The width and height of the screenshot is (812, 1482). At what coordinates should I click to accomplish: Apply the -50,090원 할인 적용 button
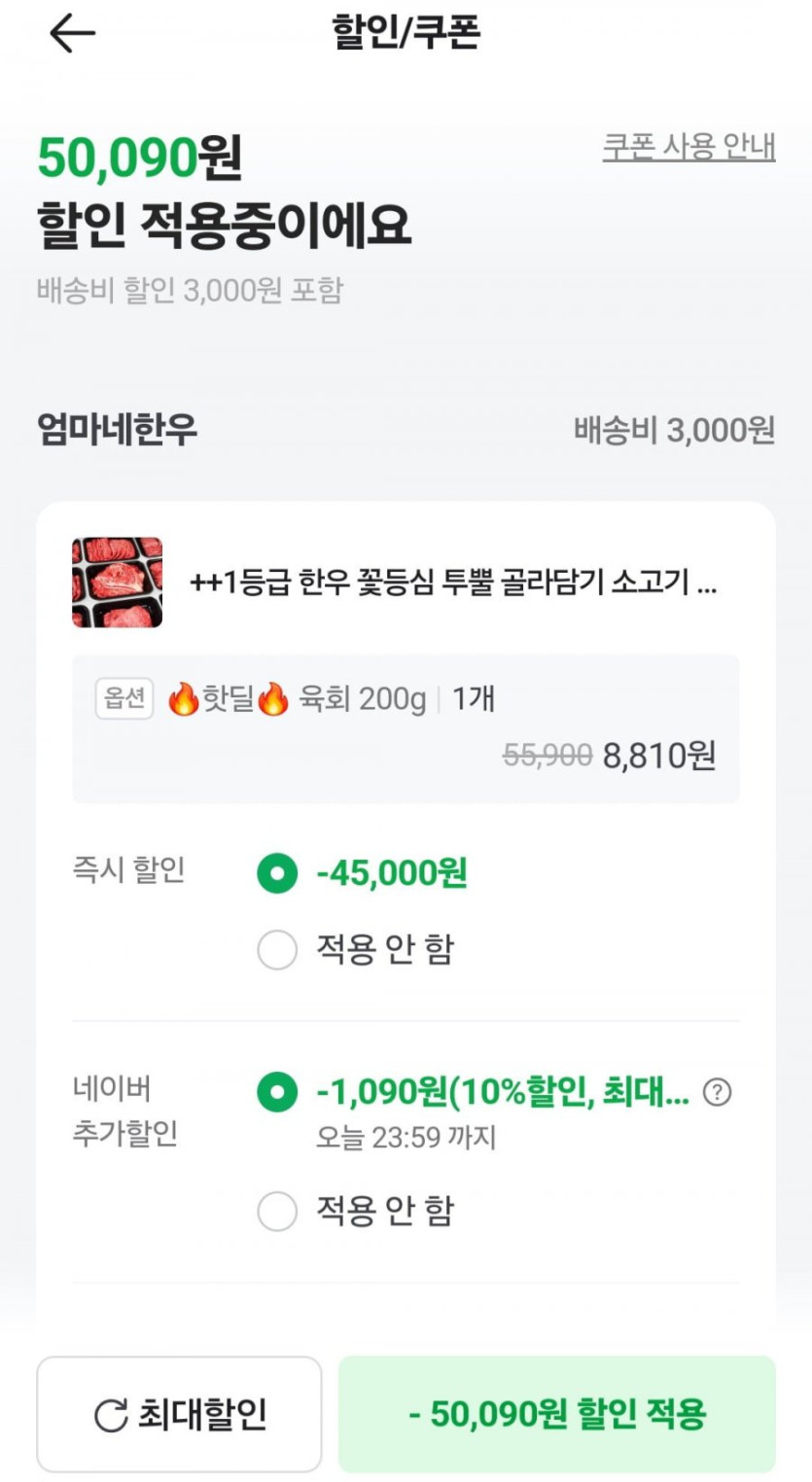[557, 1414]
